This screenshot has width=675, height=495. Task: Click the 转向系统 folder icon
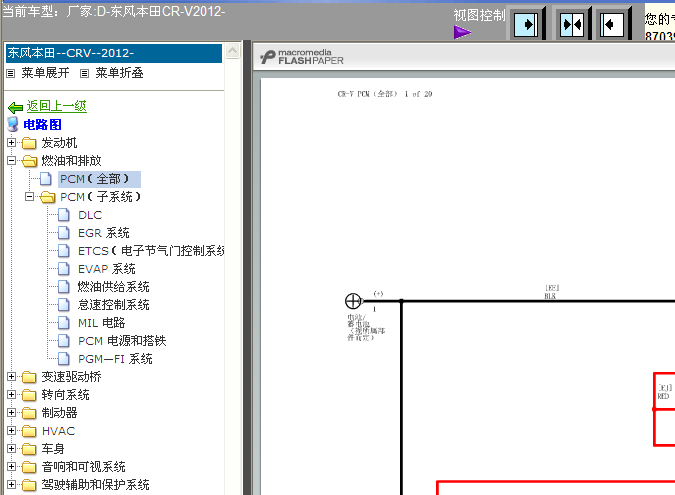(29, 395)
